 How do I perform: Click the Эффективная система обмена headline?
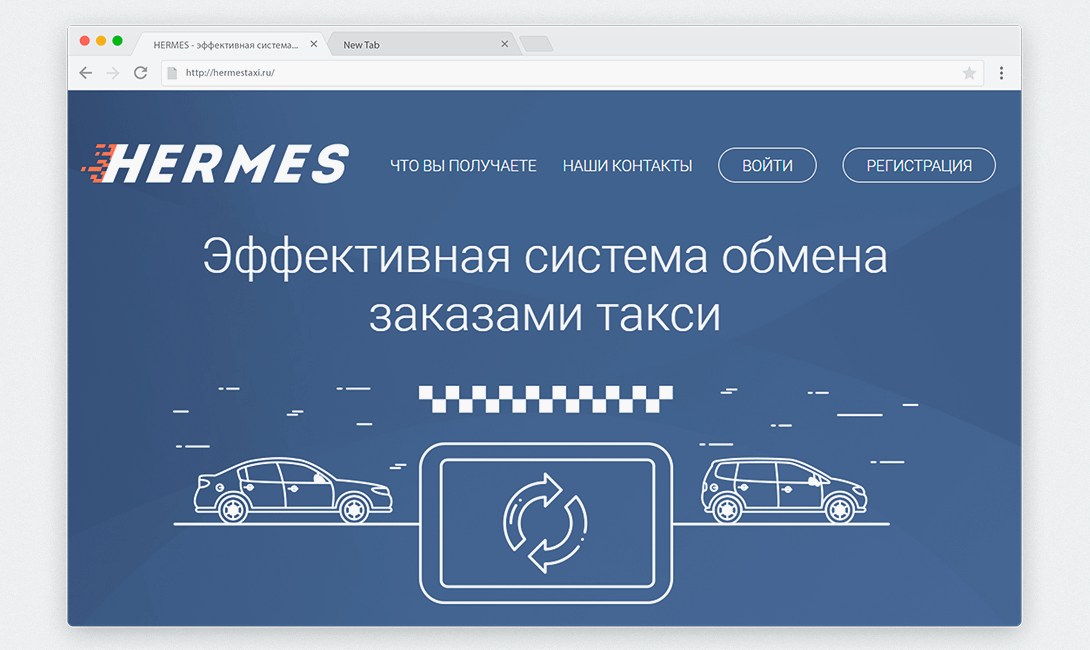click(545, 285)
